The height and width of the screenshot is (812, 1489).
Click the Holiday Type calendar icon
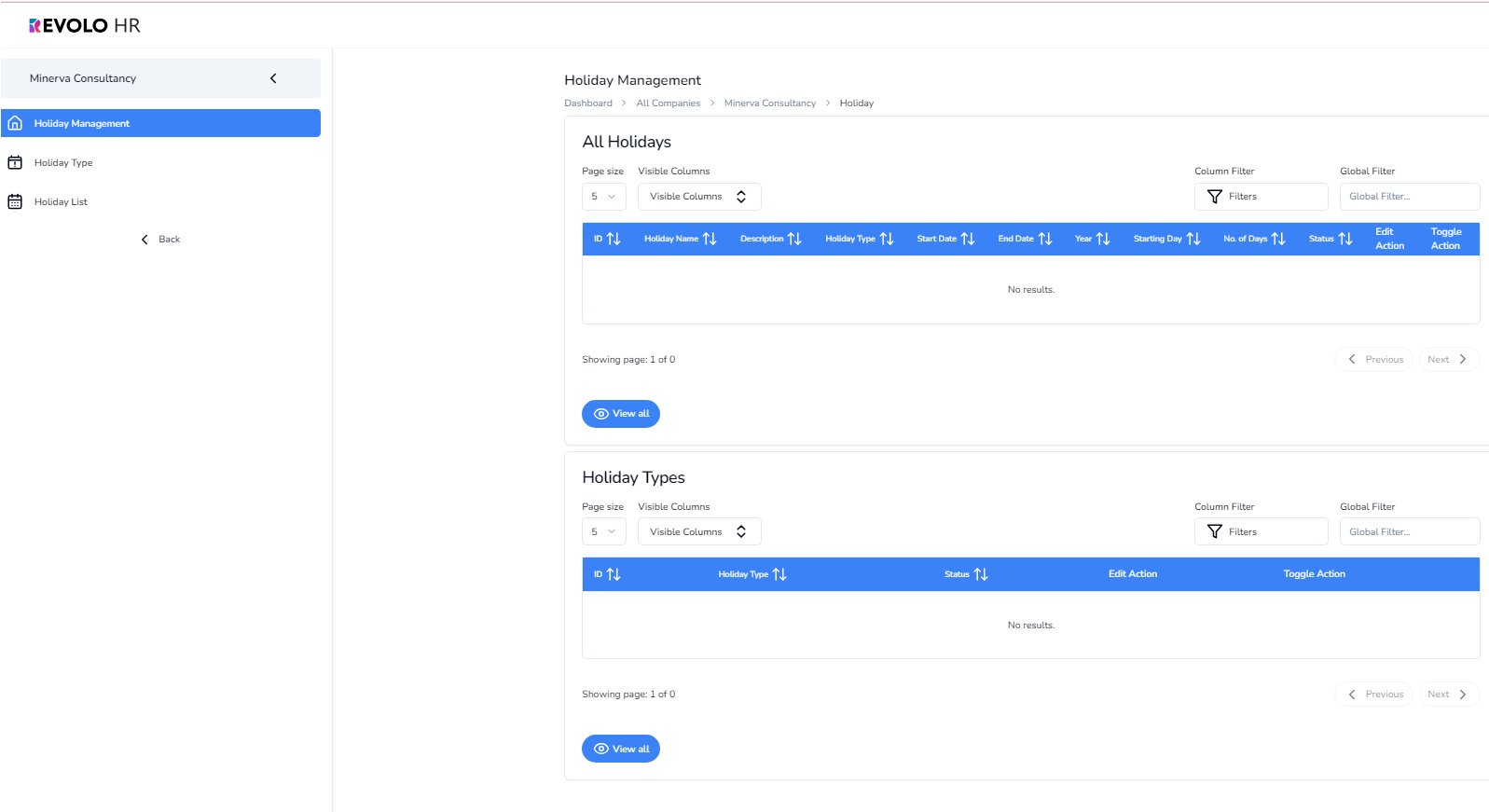tap(15, 162)
